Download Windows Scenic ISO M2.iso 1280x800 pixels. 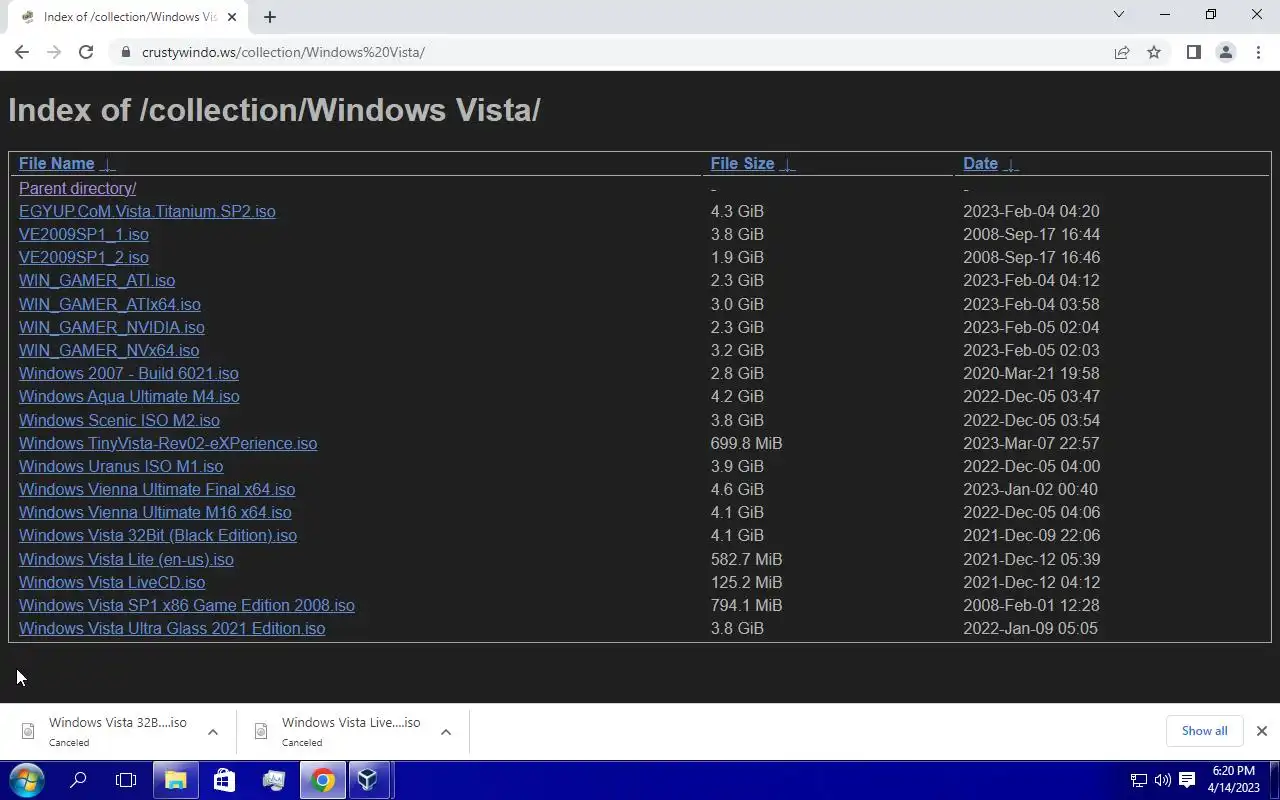pos(119,420)
